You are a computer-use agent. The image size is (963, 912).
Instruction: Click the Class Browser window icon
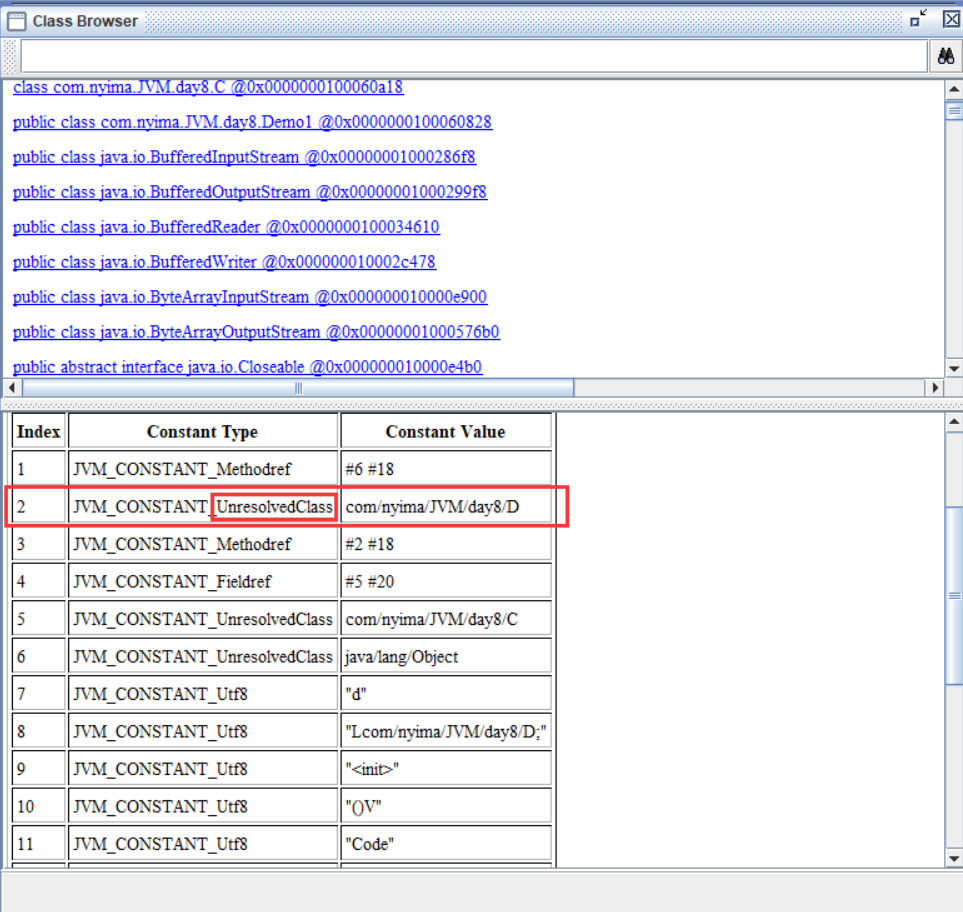coord(17,21)
